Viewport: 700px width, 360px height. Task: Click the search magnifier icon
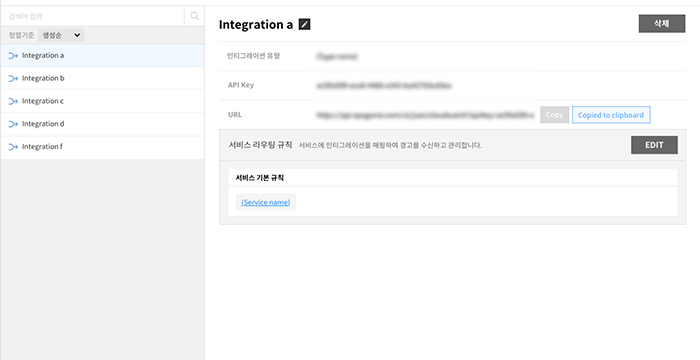click(x=194, y=16)
